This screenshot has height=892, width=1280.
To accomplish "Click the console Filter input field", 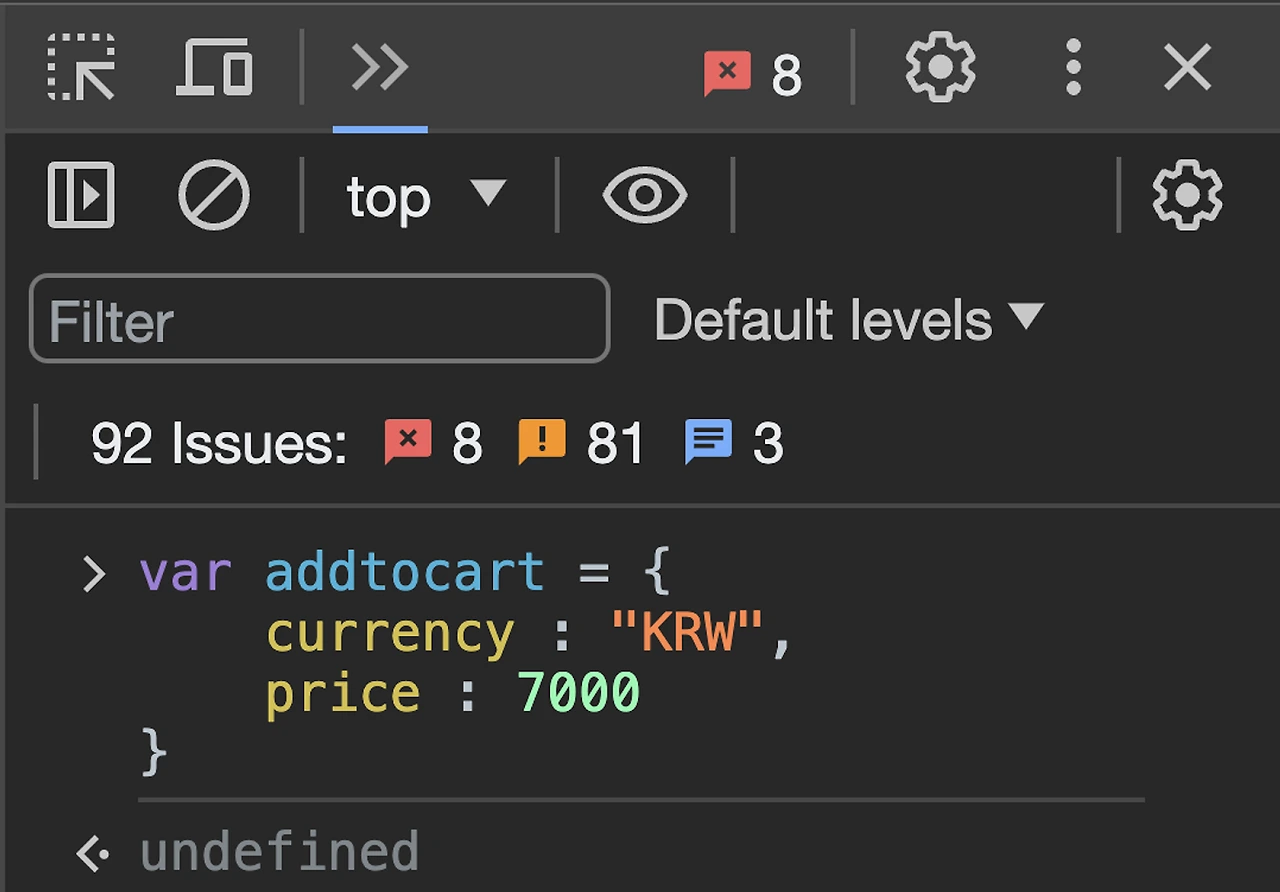I will [x=319, y=320].
